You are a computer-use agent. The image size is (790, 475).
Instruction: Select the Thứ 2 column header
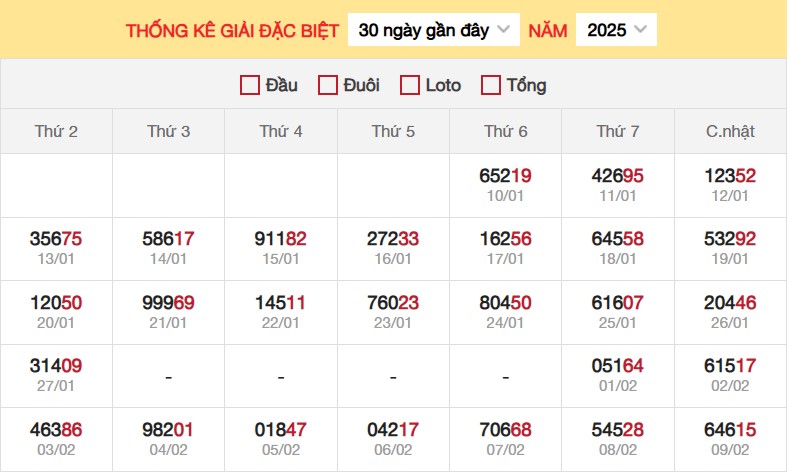click(x=56, y=131)
